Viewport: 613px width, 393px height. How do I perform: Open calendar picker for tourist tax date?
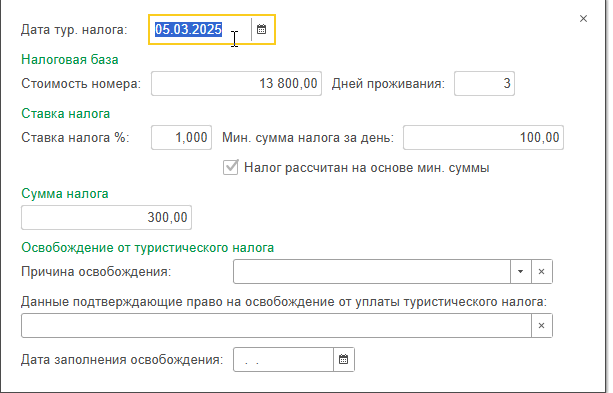pos(262,29)
